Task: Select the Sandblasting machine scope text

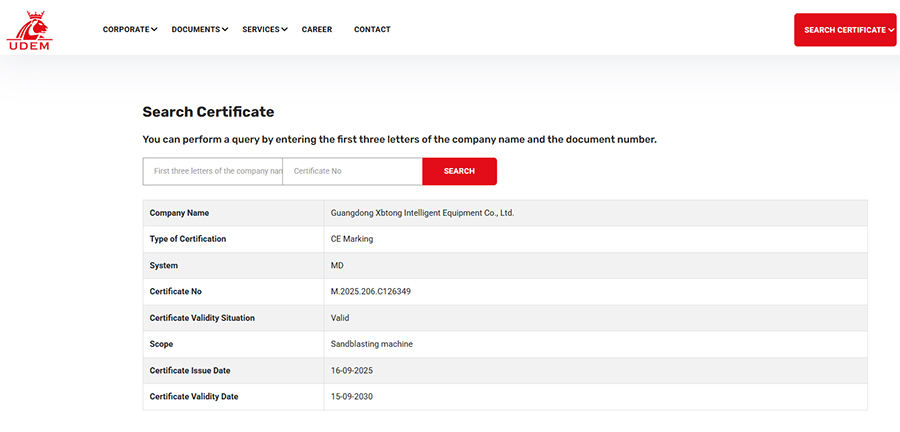Action: tap(371, 344)
